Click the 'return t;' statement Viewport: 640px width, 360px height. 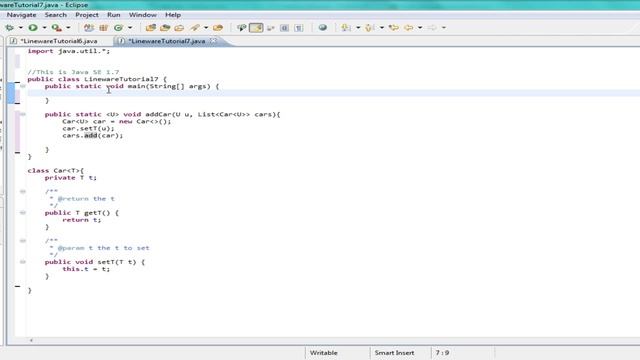click(x=82, y=220)
